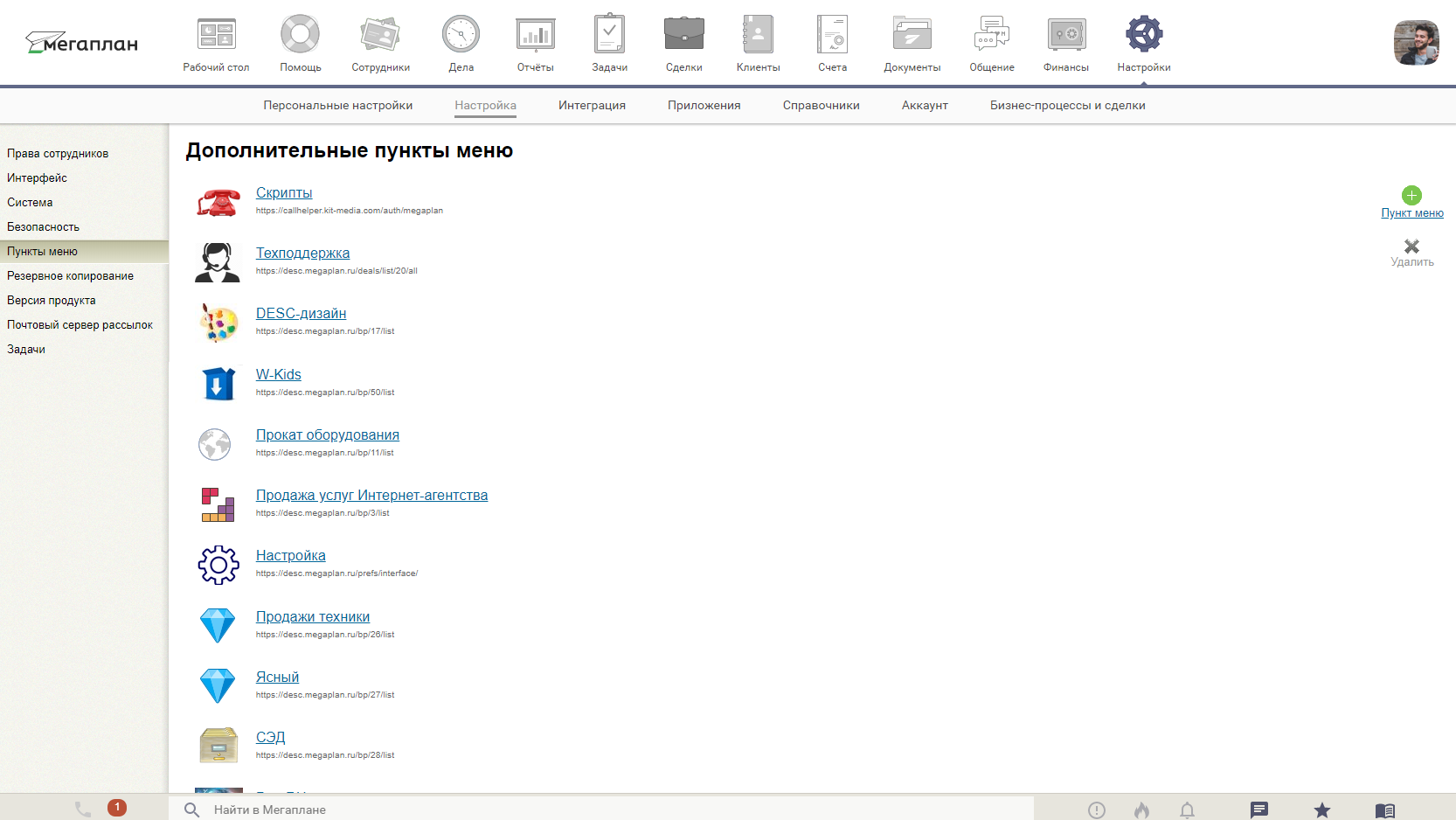Click the green plus add-menu-item icon
The height and width of the screenshot is (820, 1456).
point(1411,195)
